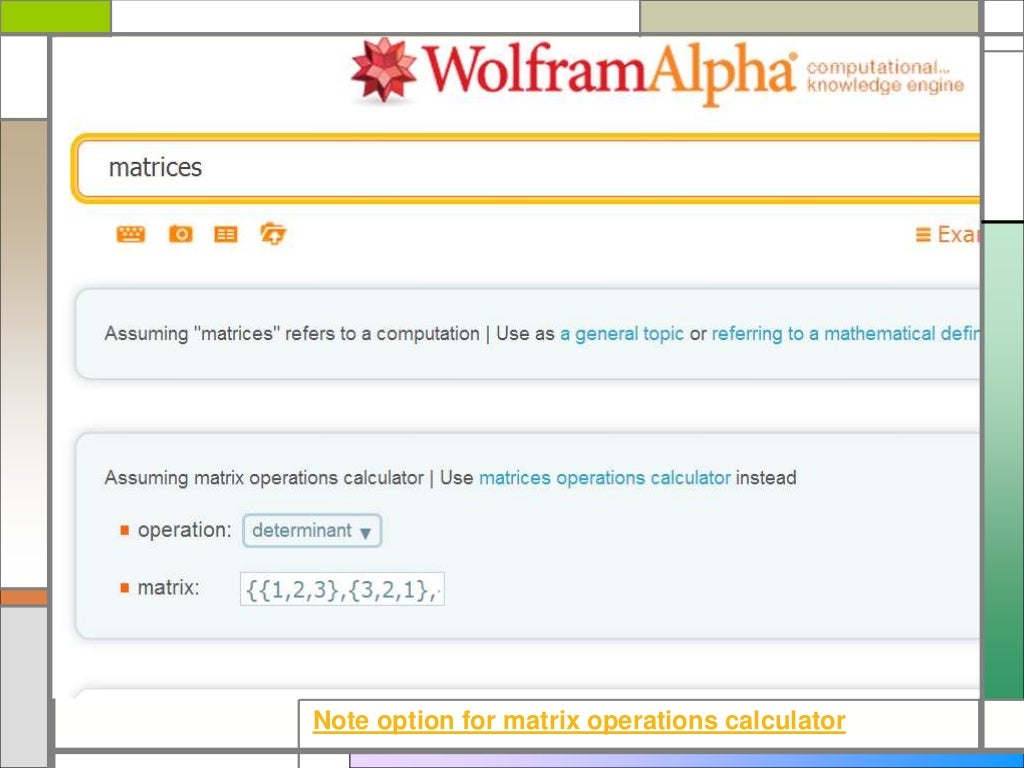Edit the matrix input field
Screen dimensions: 1024x768
tap(342, 589)
